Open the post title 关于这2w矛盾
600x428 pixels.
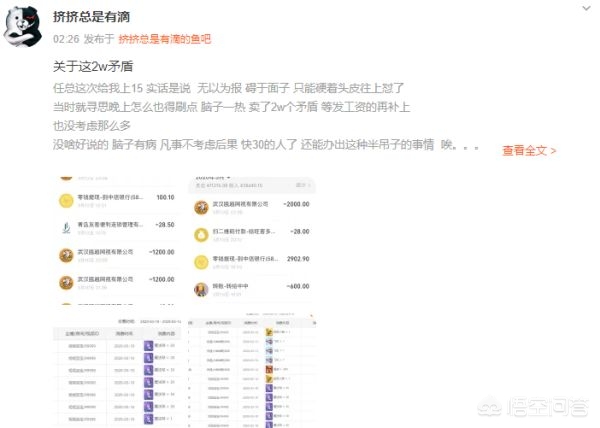click(93, 67)
